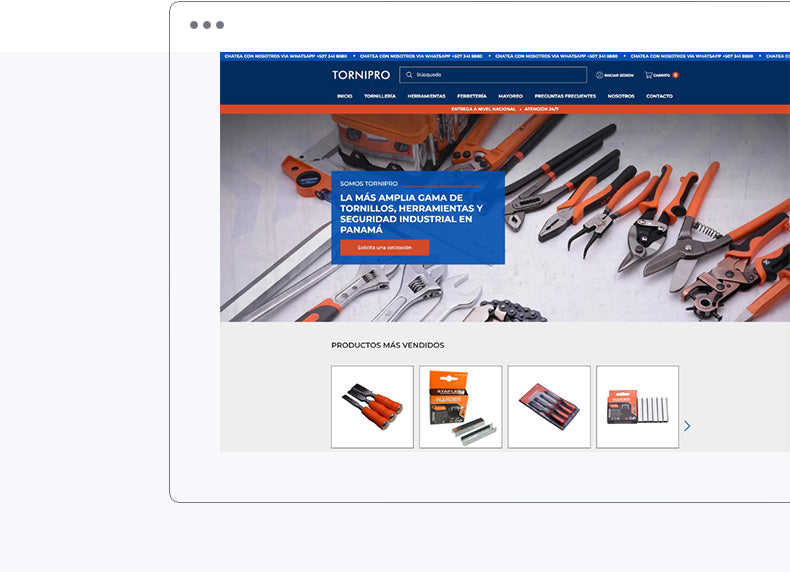Open Preguntas Frecuentes page
This screenshot has width=790, height=572.
tap(565, 96)
